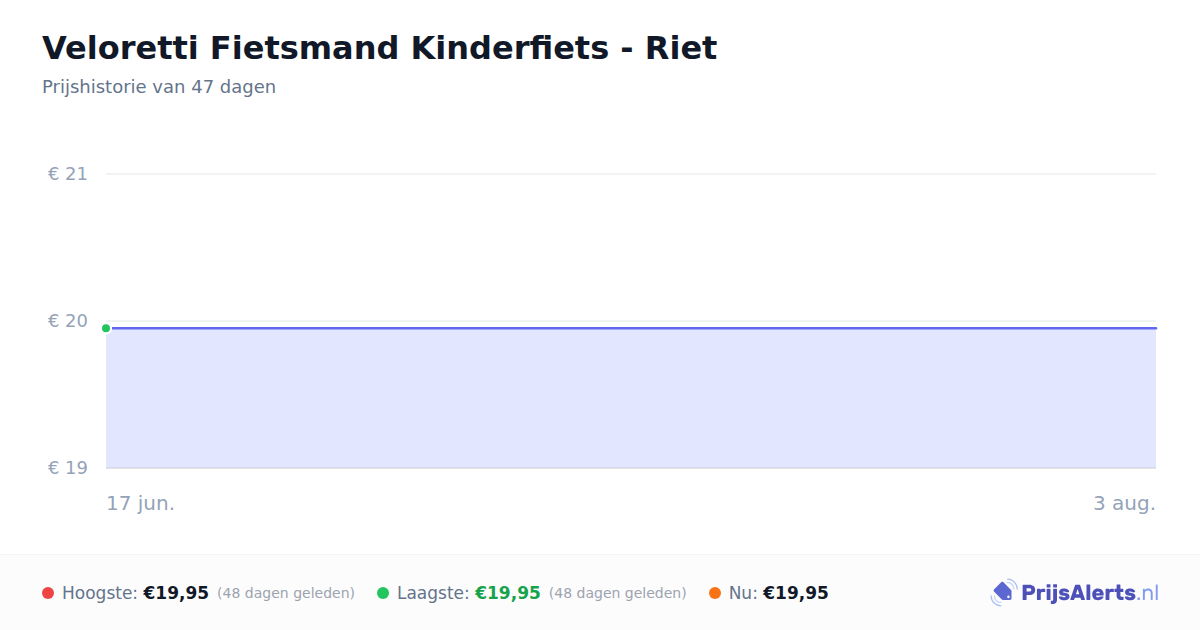Click the Prijshistorie van 47 dagen subtitle

[x=159, y=87]
